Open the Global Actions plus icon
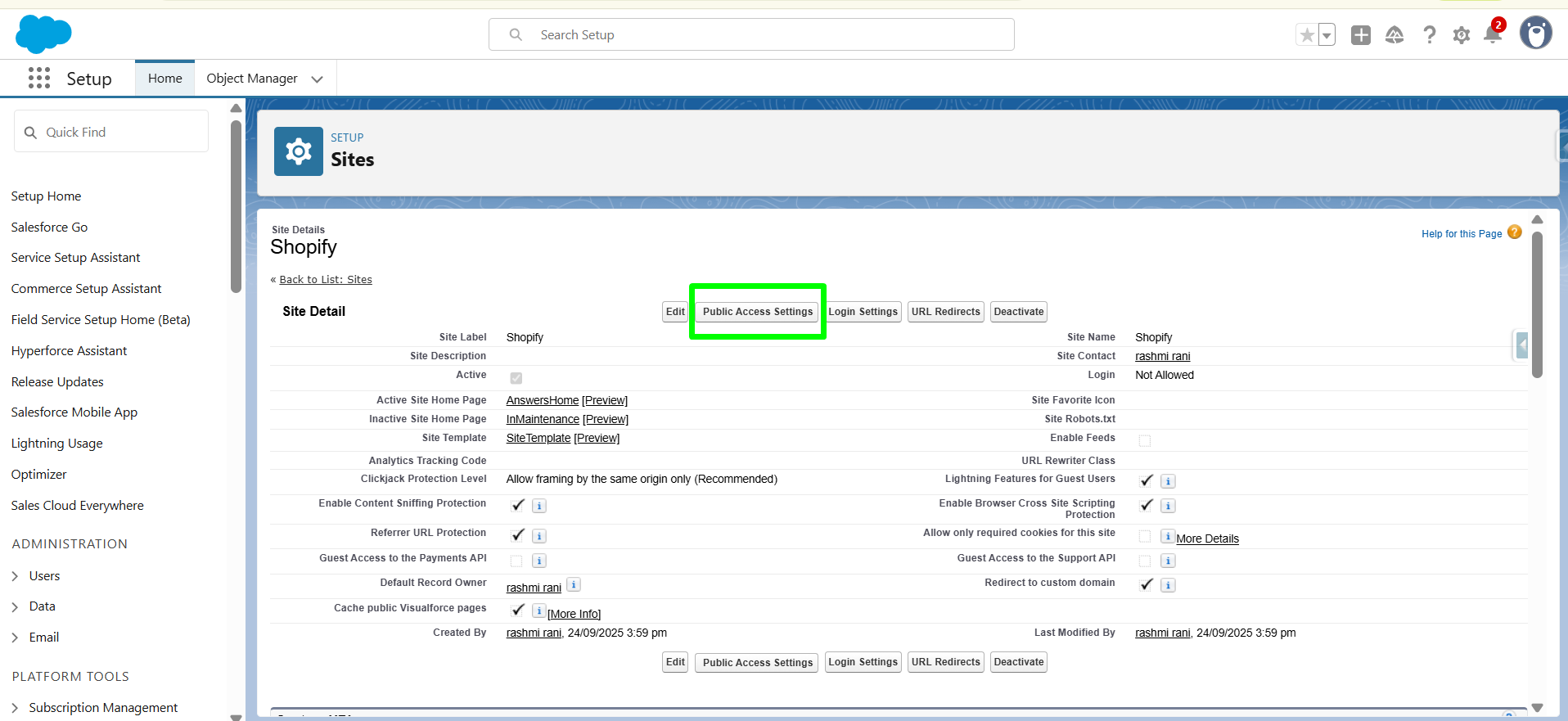Screen dimensions: 1568x721 click(x=1360, y=35)
